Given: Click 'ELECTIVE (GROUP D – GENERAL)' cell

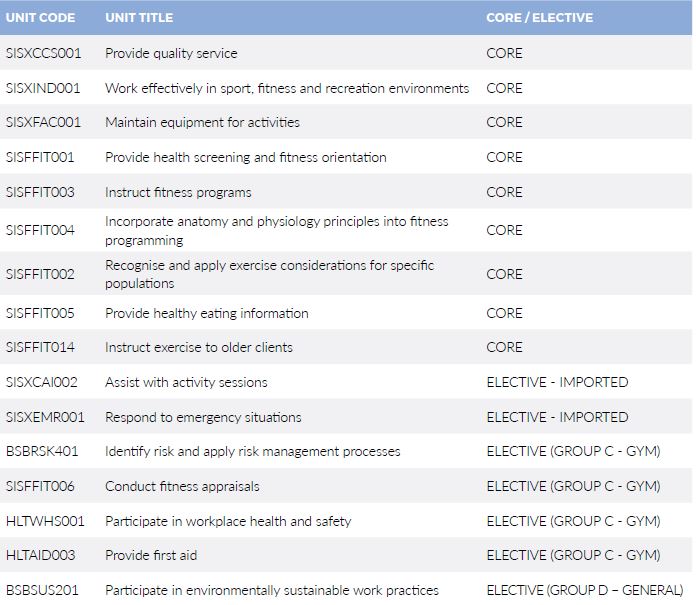Looking at the screenshot, I should [x=584, y=590].
